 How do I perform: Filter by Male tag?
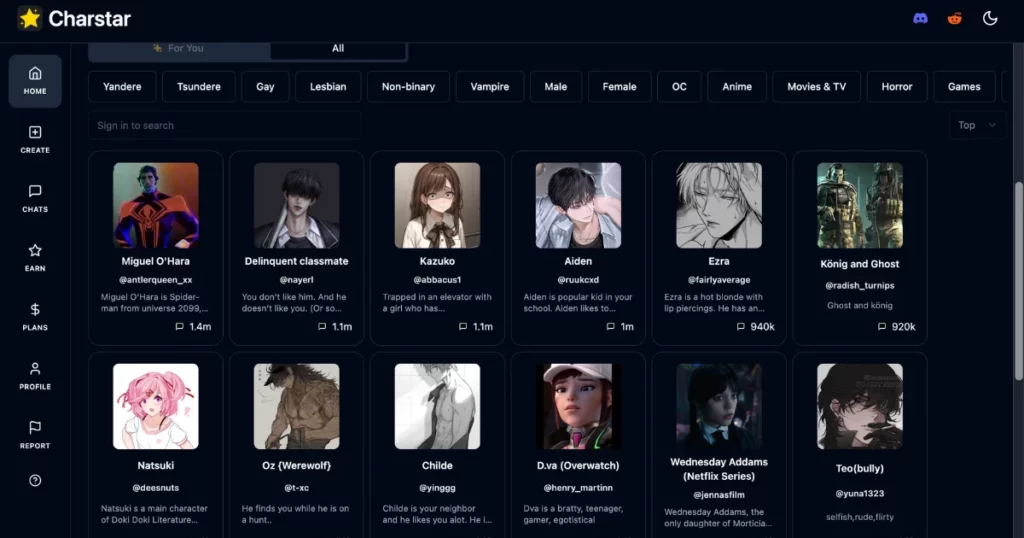(556, 87)
